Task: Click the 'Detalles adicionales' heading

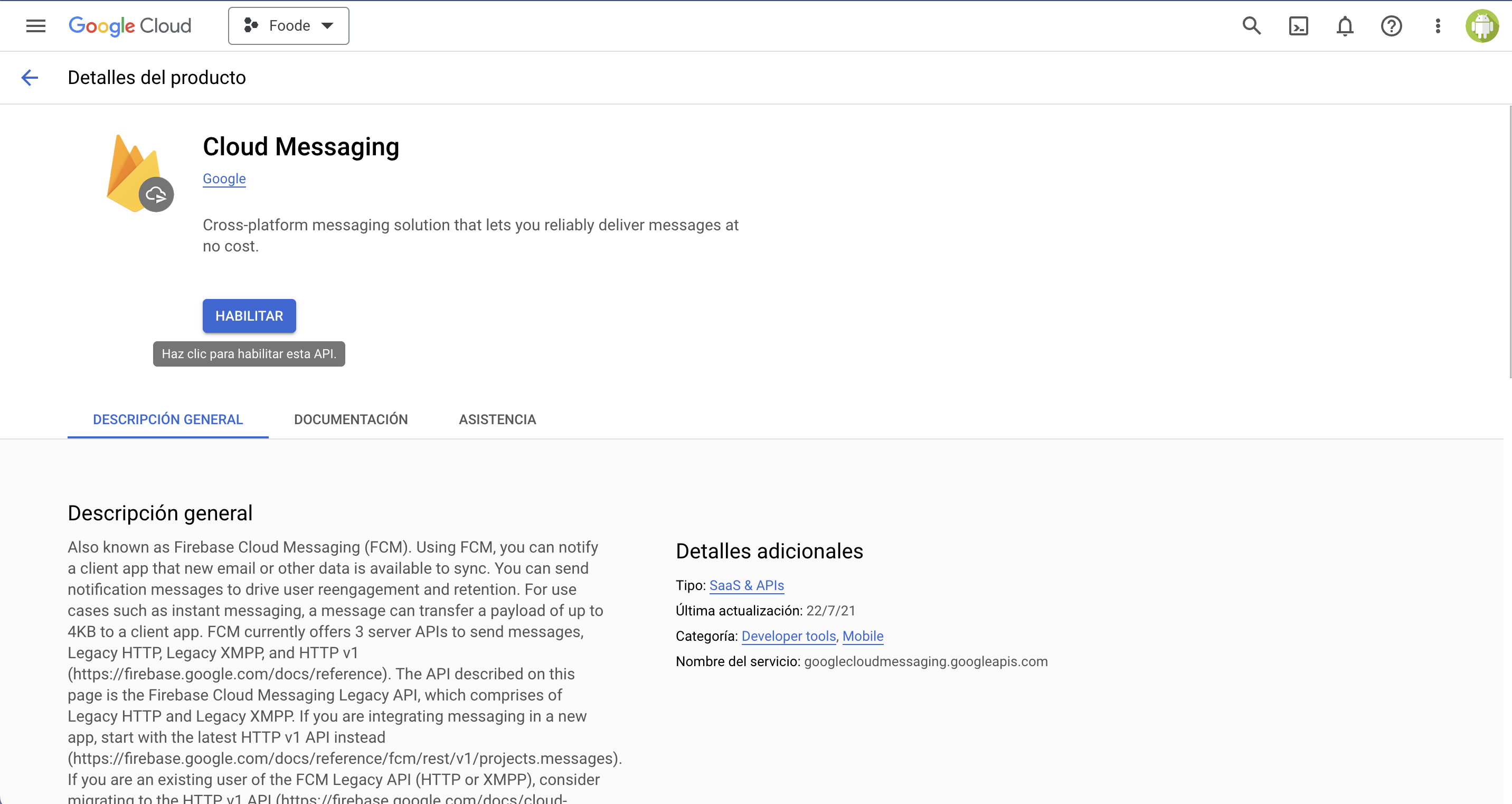Action: [x=770, y=551]
